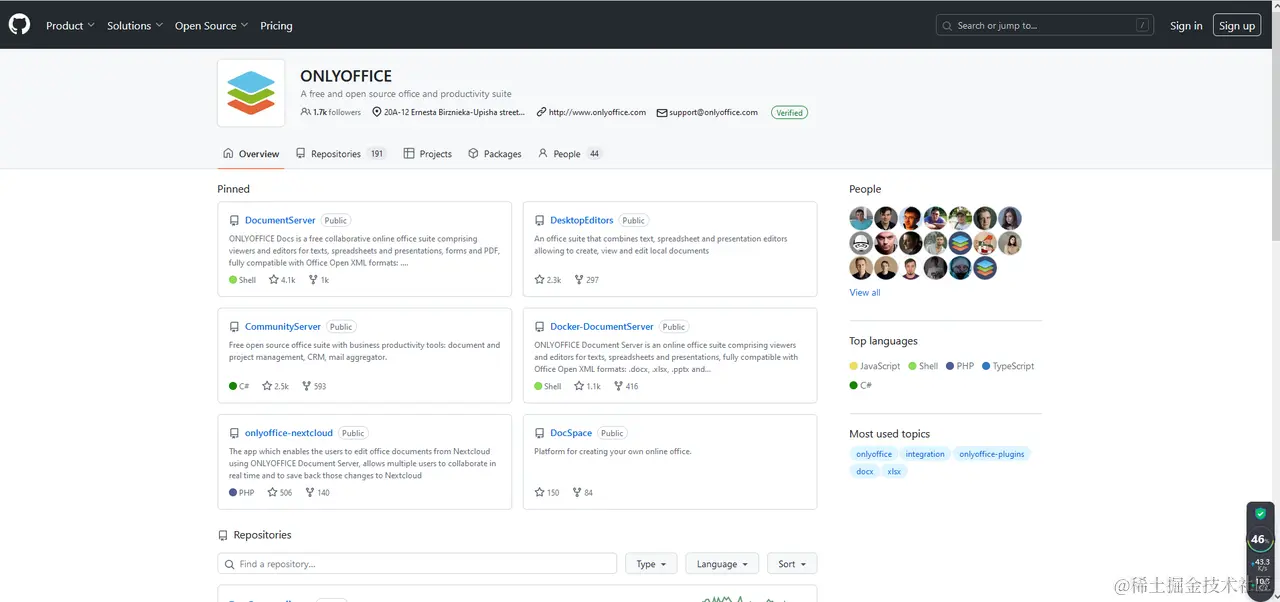1280x602 pixels.
Task: Click the DesktopEditors fork count 297
Action: [587, 280]
